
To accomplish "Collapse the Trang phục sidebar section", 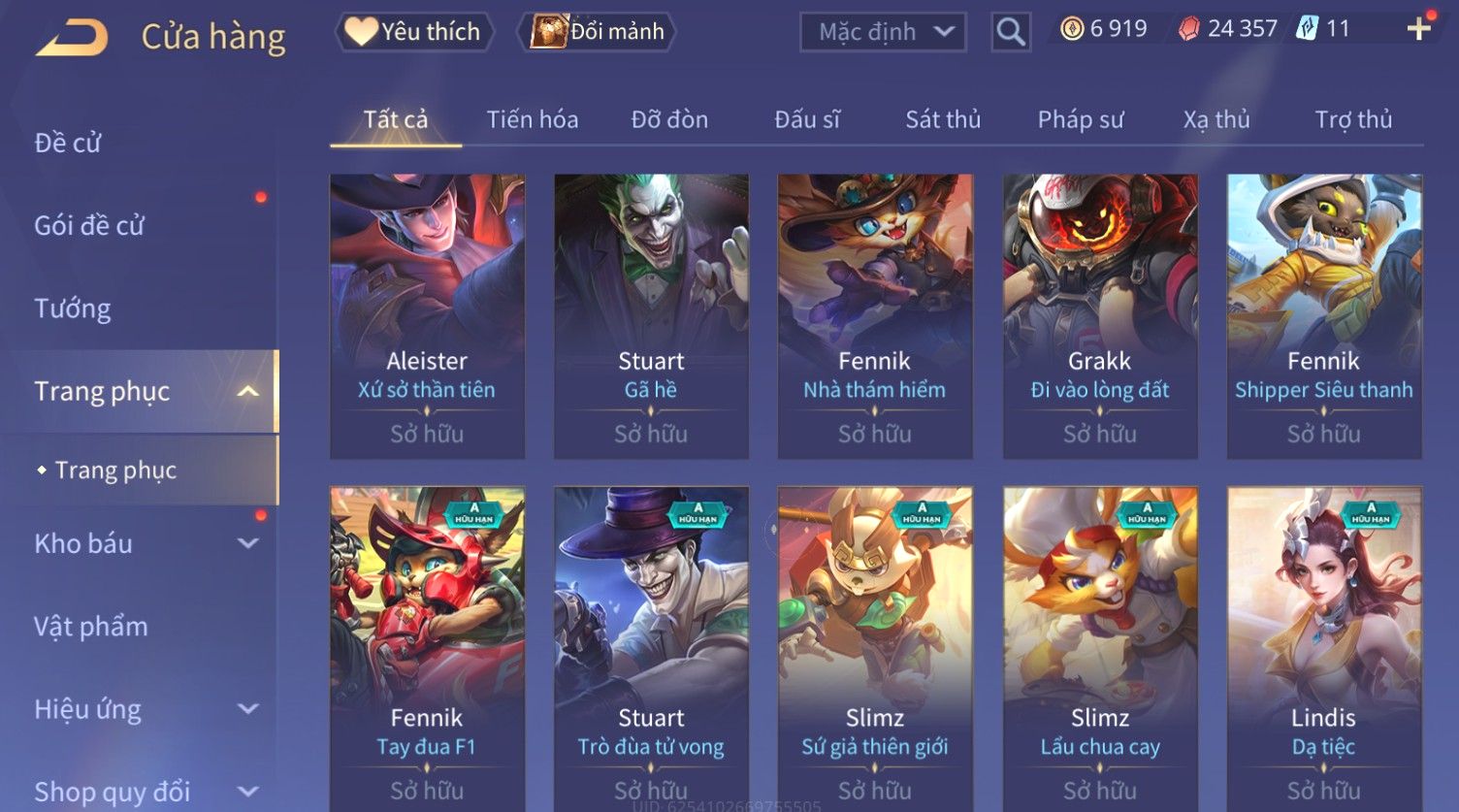I will click(x=248, y=392).
